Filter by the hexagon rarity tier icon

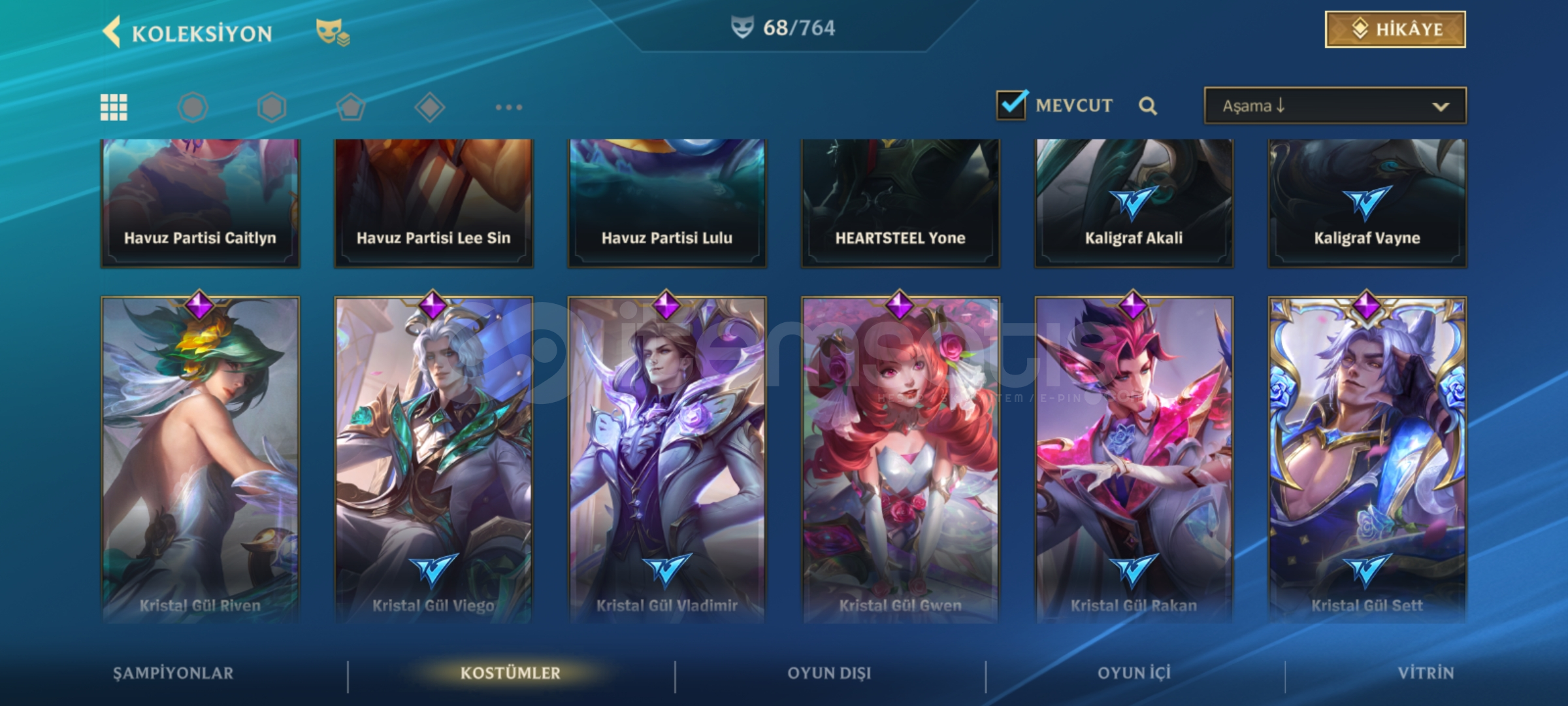pyautogui.click(x=272, y=107)
